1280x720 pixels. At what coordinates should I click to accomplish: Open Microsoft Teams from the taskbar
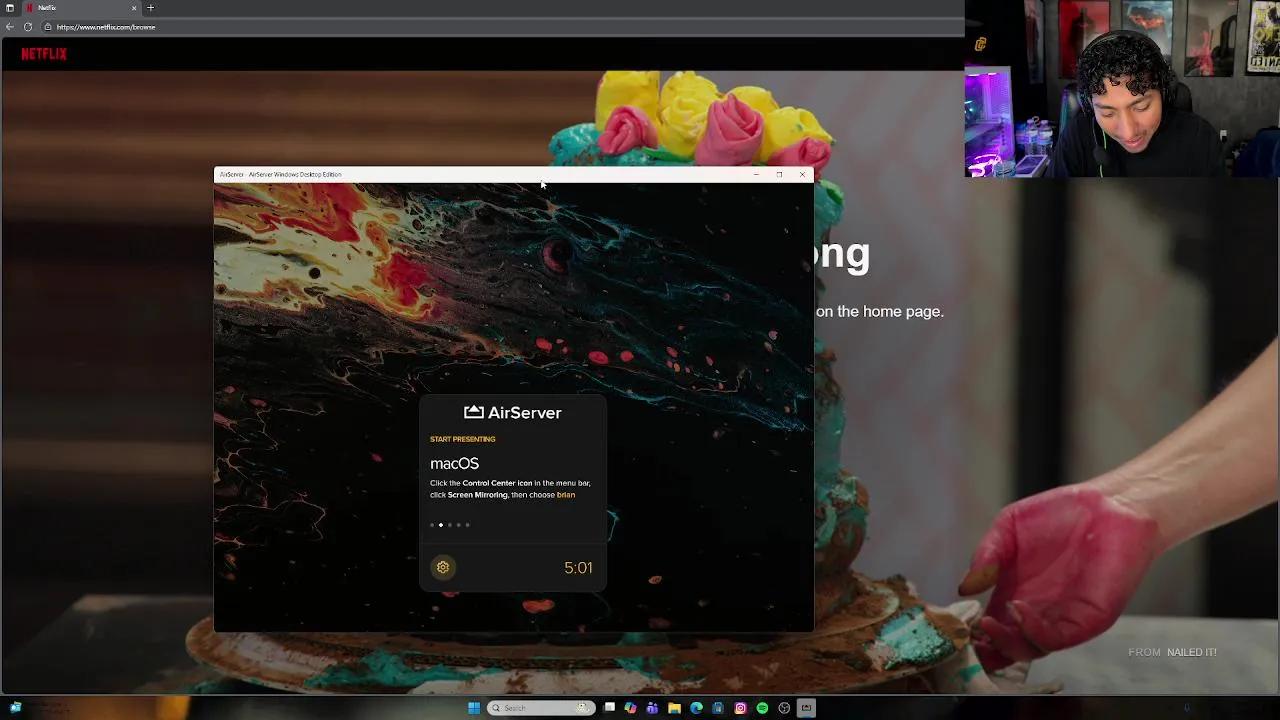pyautogui.click(x=652, y=708)
